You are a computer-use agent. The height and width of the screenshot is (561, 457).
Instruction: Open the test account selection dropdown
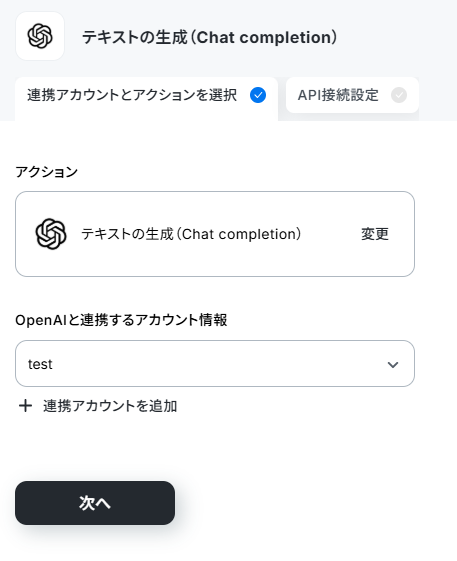[215, 364]
